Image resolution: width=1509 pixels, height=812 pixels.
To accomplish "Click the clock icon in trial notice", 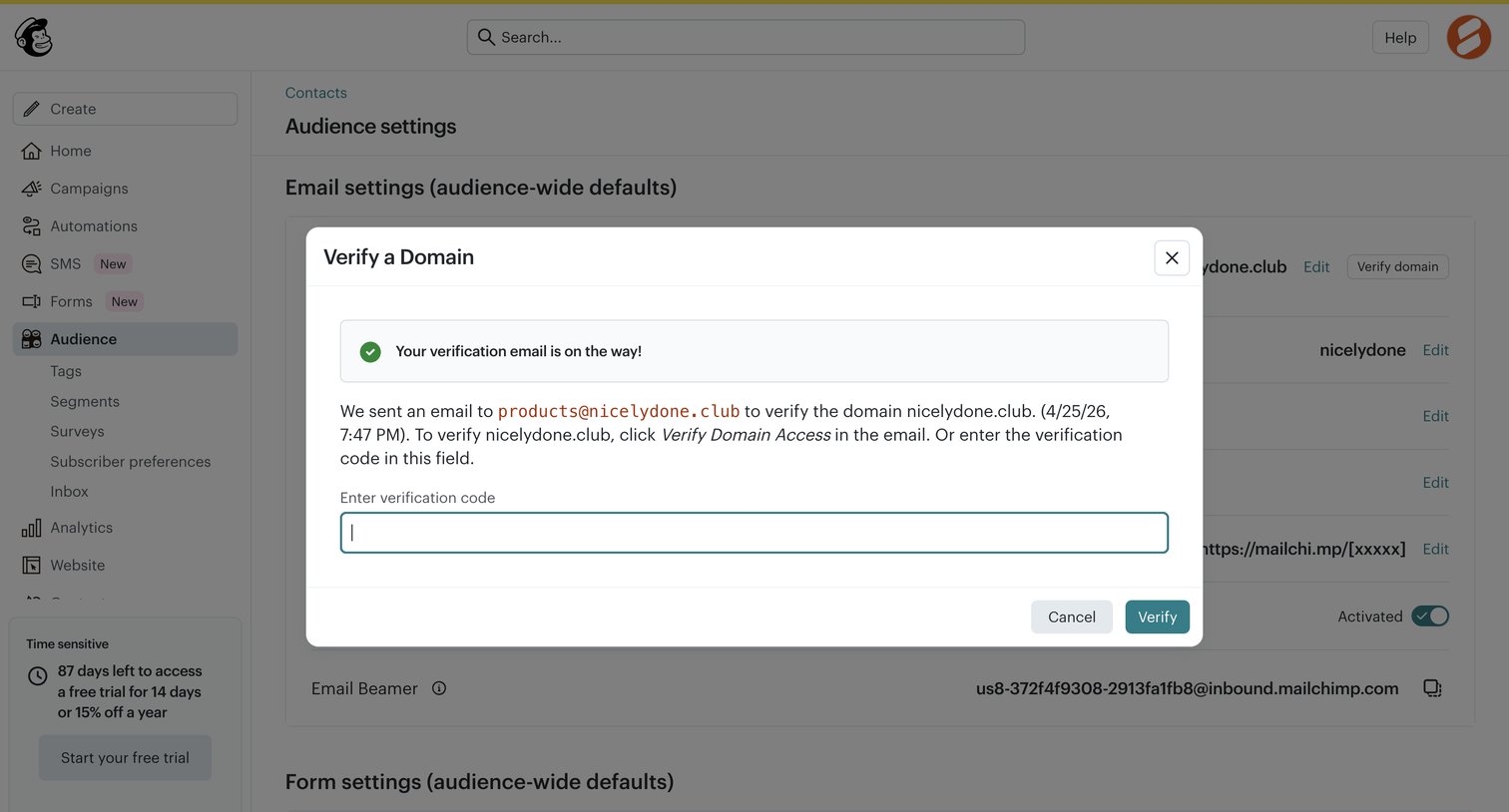I will coord(38,676).
